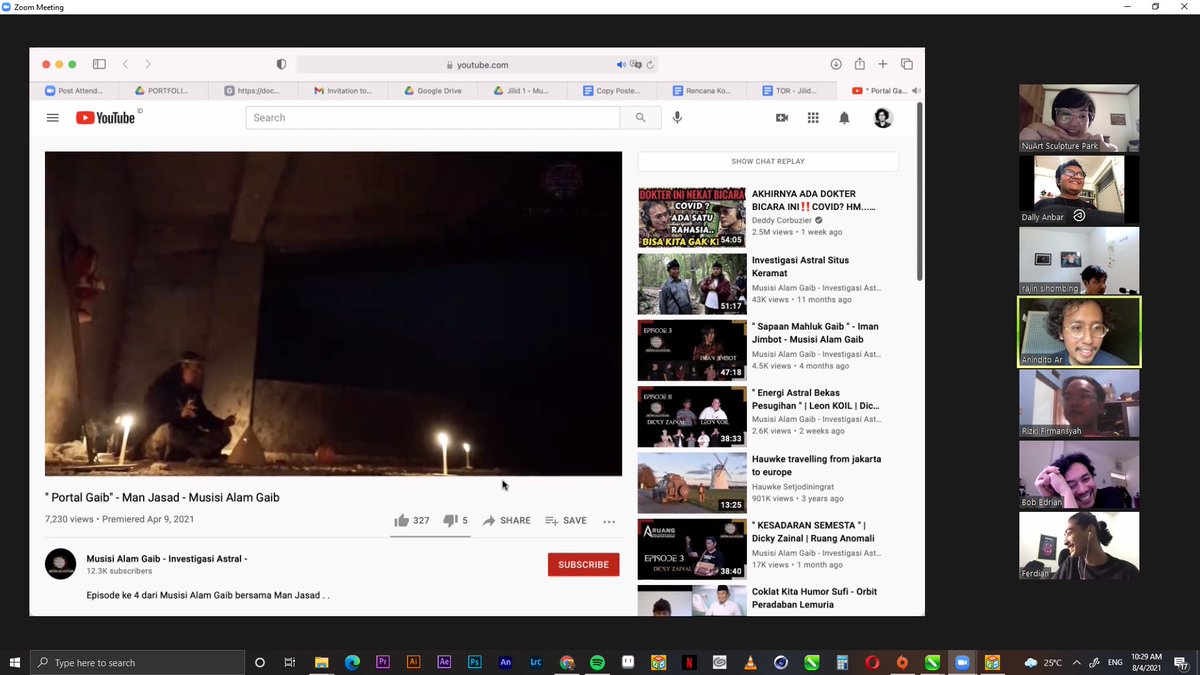The height and width of the screenshot is (675, 1200).
Task: Open Netflix from the taskbar
Action: tap(689, 662)
